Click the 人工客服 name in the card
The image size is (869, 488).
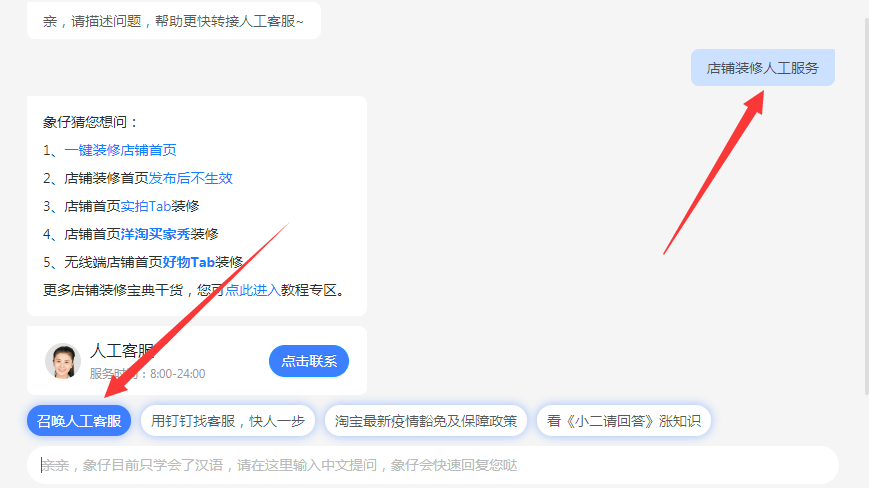[x=122, y=350]
